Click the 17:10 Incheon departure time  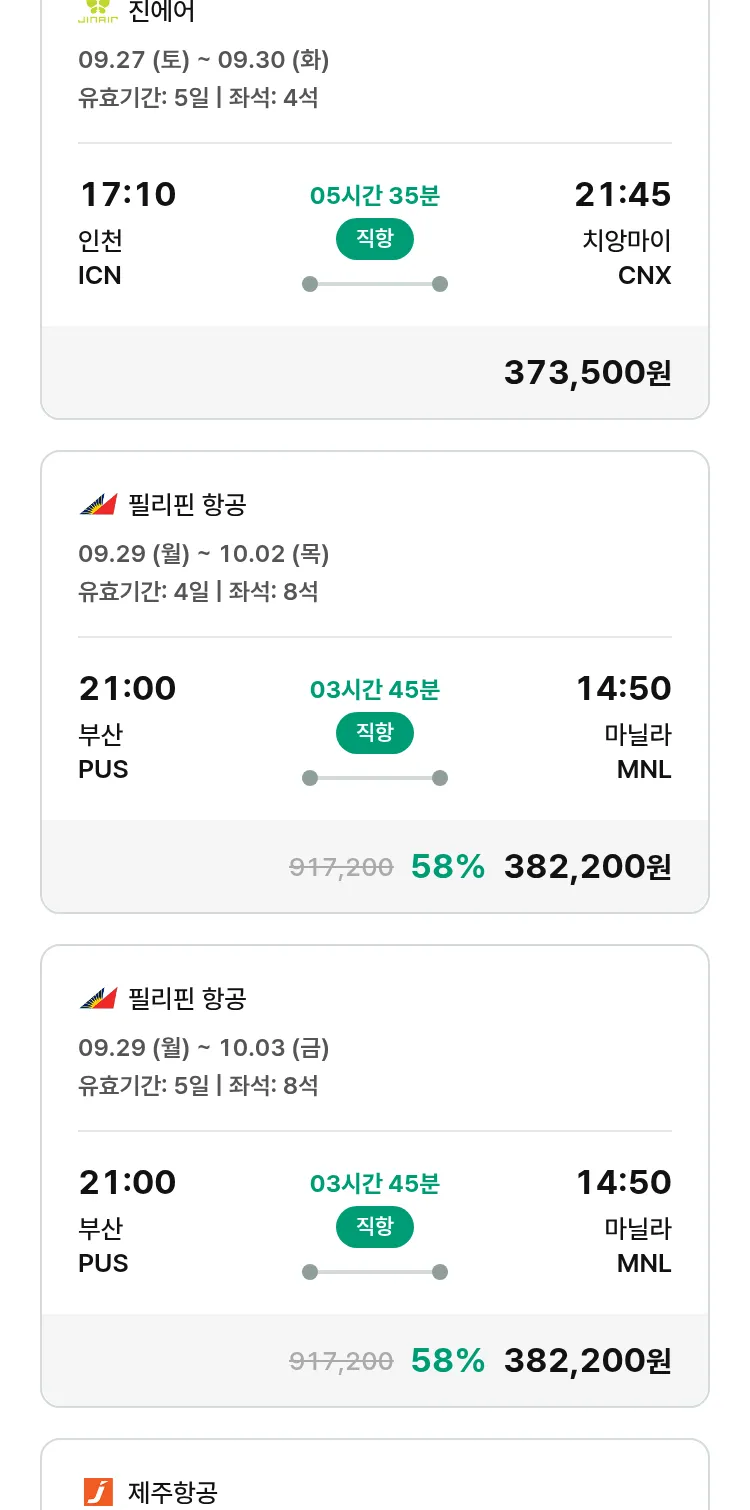click(127, 194)
